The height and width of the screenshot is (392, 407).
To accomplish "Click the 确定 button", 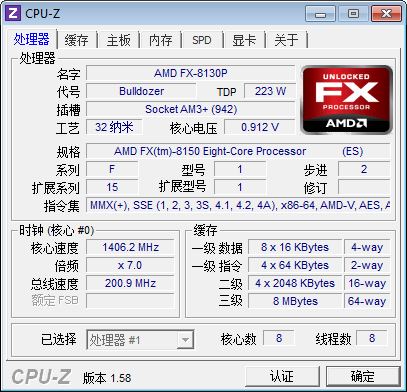I will tap(363, 377).
